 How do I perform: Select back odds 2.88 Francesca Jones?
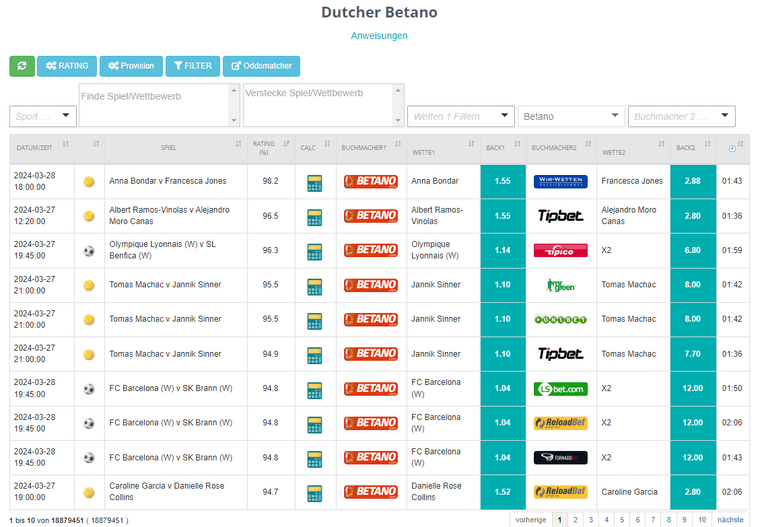pyautogui.click(x=693, y=181)
